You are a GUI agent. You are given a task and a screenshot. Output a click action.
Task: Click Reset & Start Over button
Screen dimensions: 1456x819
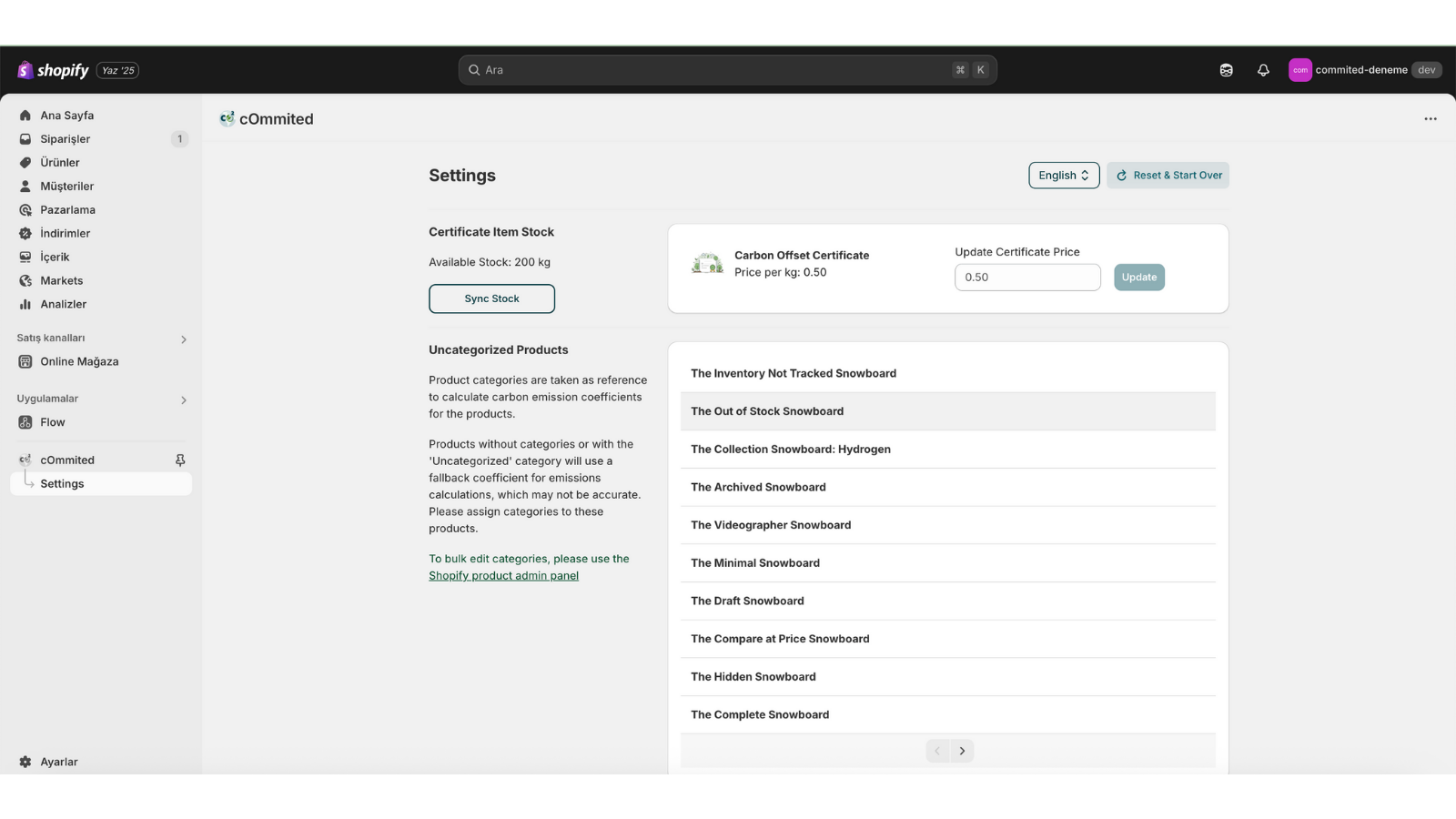1168,176
